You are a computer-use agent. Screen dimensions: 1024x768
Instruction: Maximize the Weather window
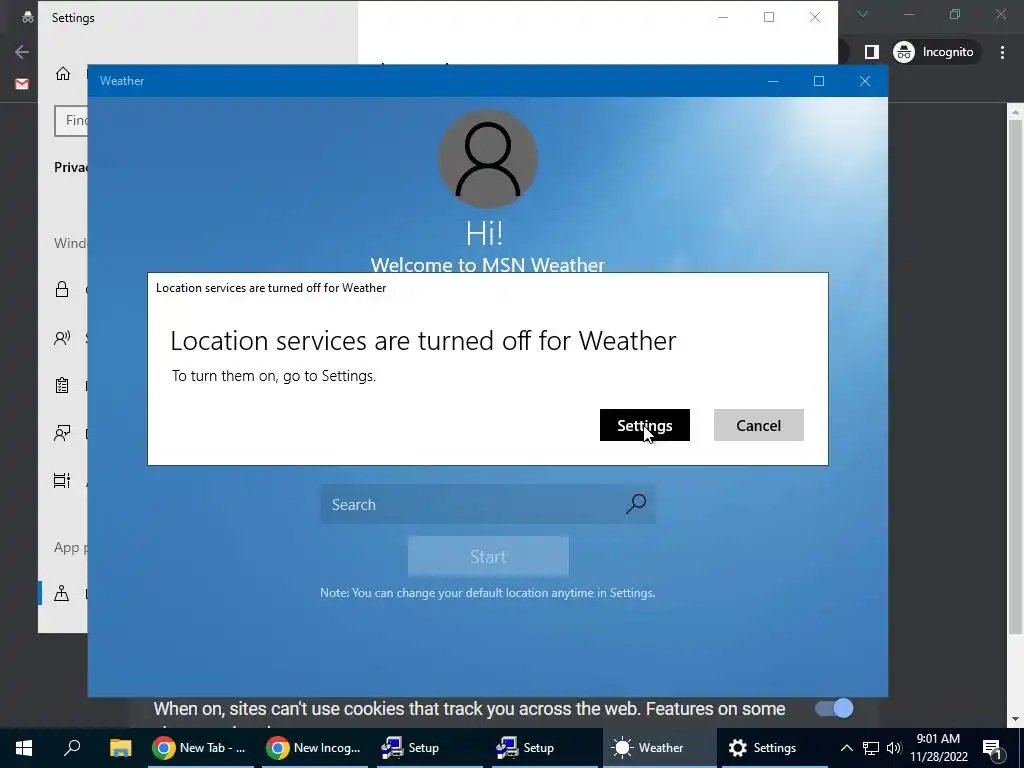coord(819,81)
